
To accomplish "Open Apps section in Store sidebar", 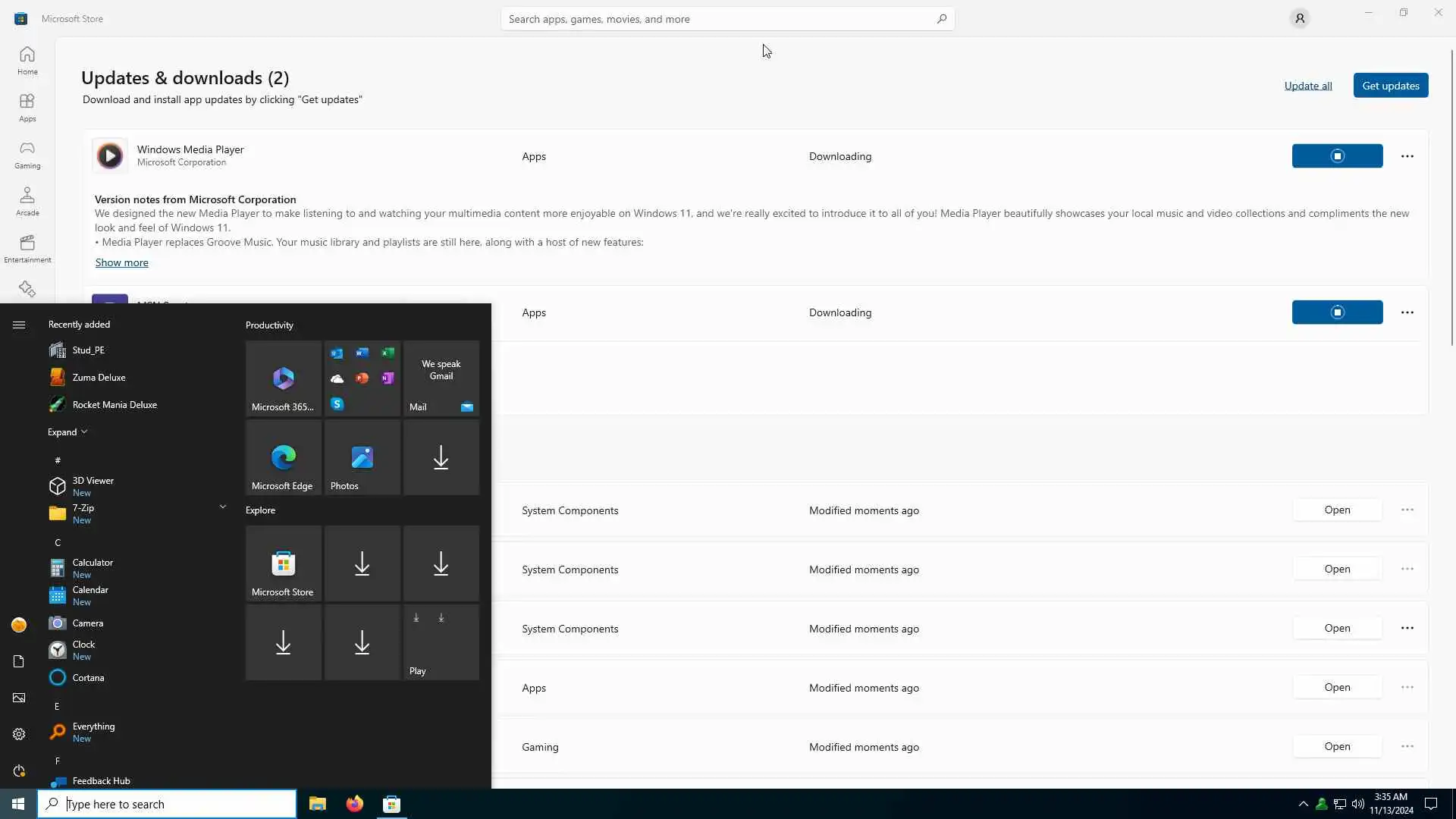I will [27, 107].
